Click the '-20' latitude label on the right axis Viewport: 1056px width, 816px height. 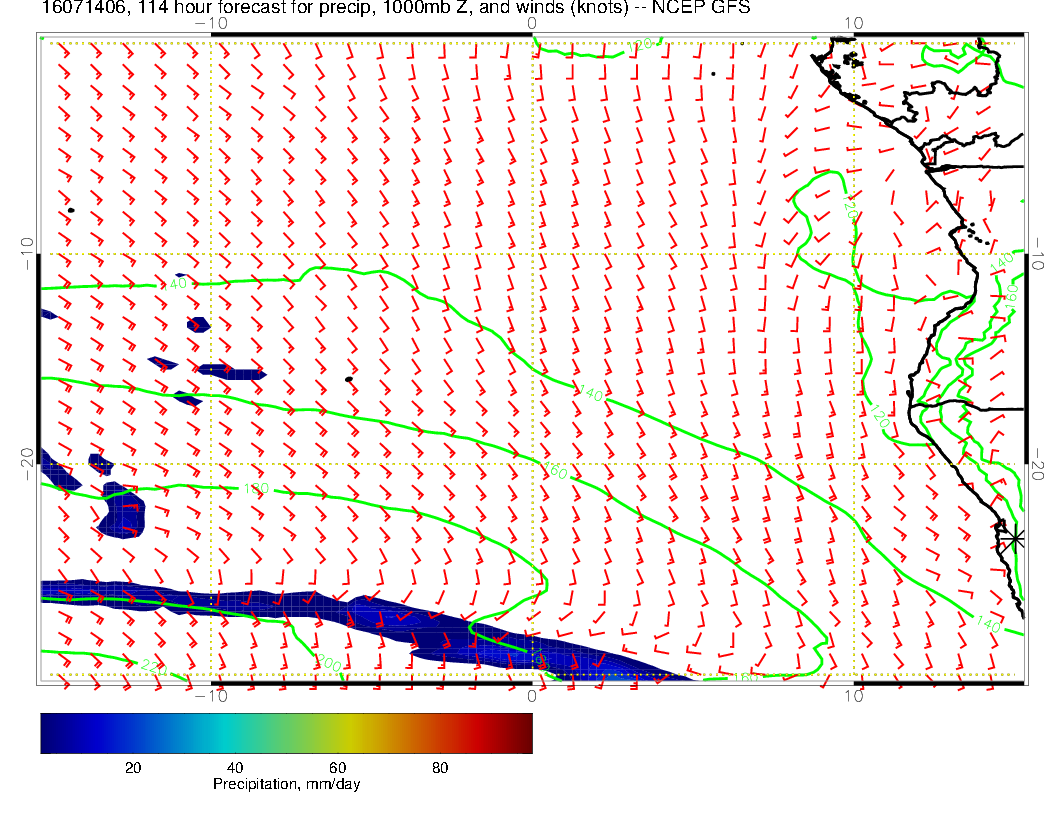coord(1038,464)
